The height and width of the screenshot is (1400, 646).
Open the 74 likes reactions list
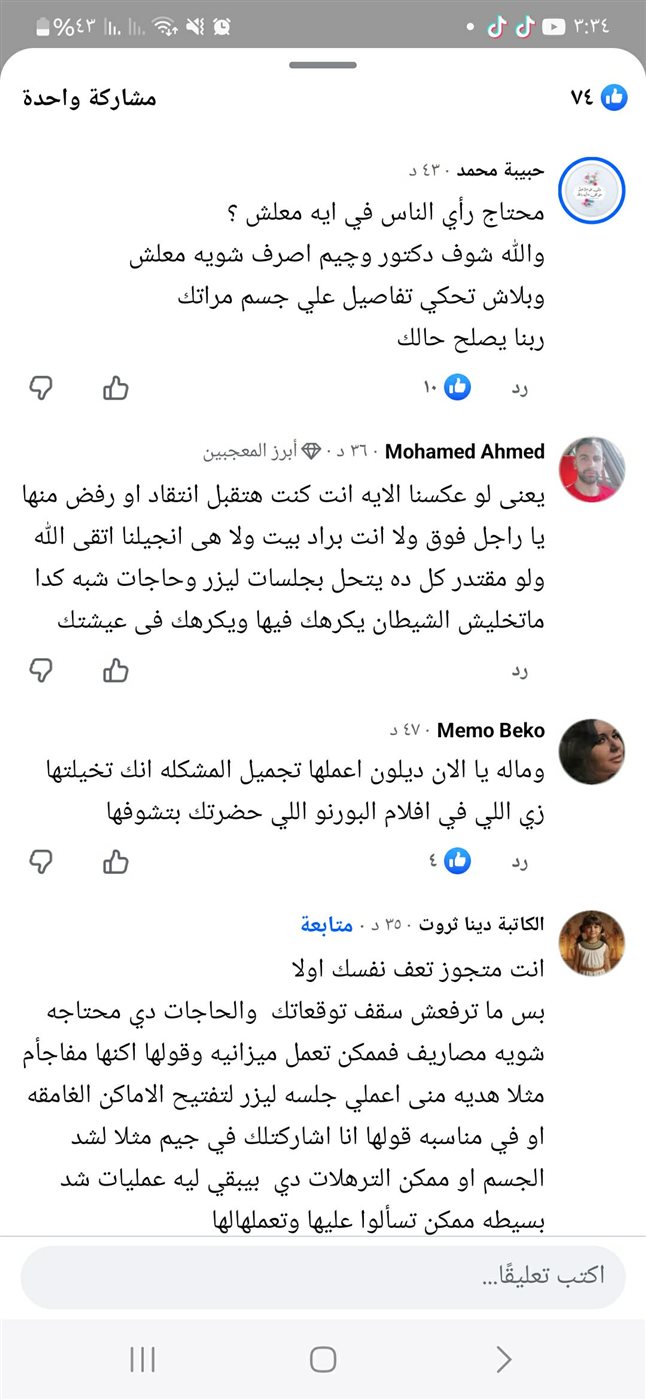[599, 98]
